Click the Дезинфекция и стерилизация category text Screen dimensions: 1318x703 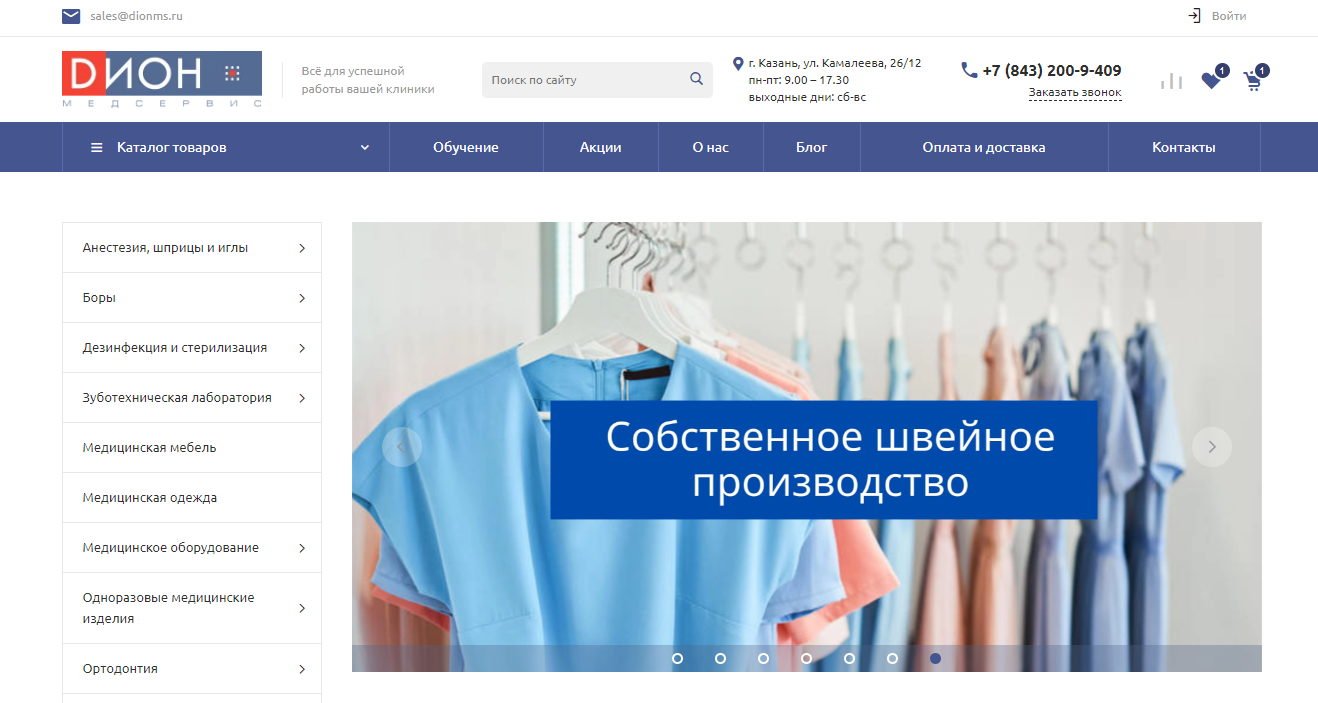[175, 348]
